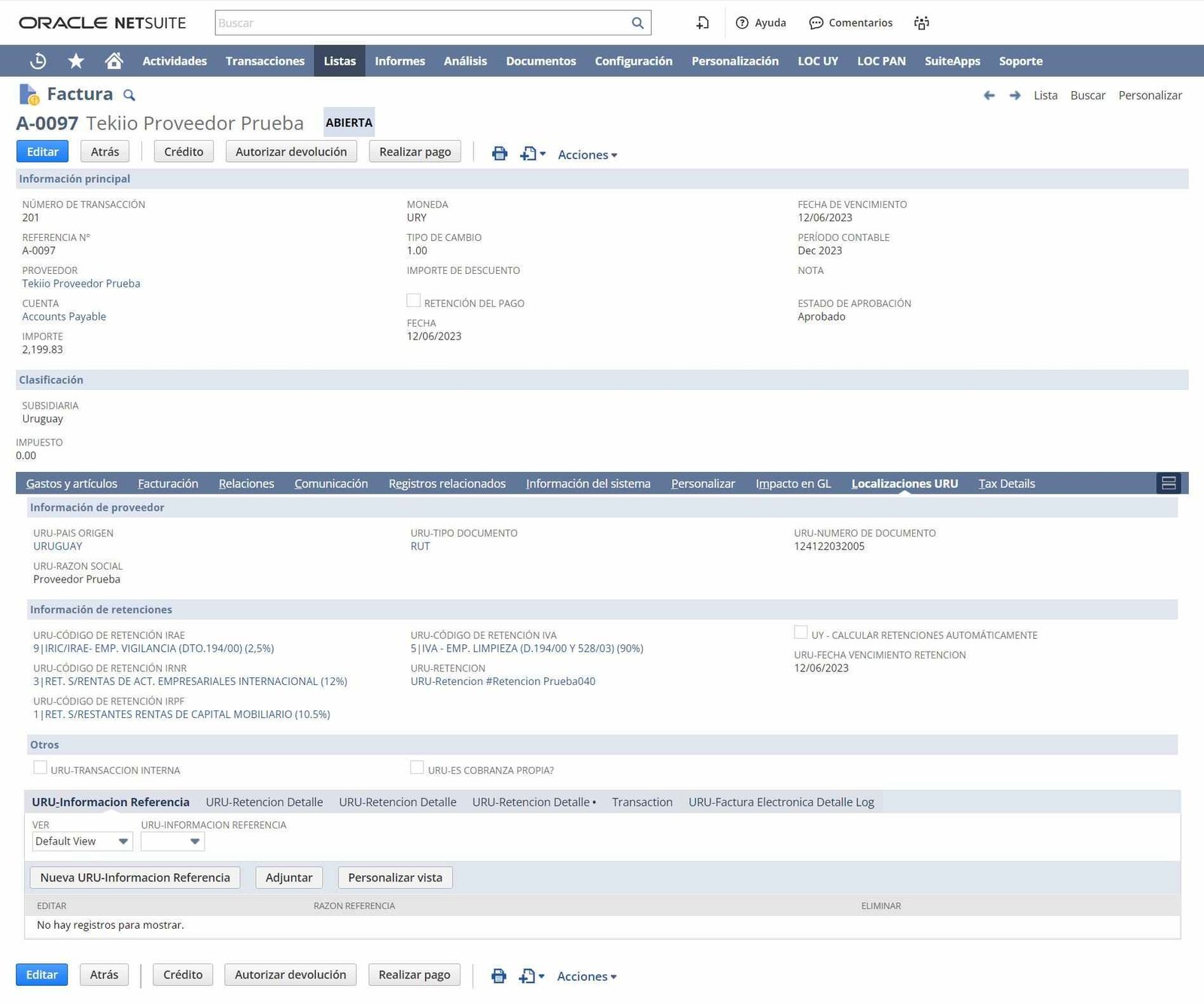Viewport: 1204px width, 1004px height.
Task: Click the Factura record type icon
Action: point(29,95)
